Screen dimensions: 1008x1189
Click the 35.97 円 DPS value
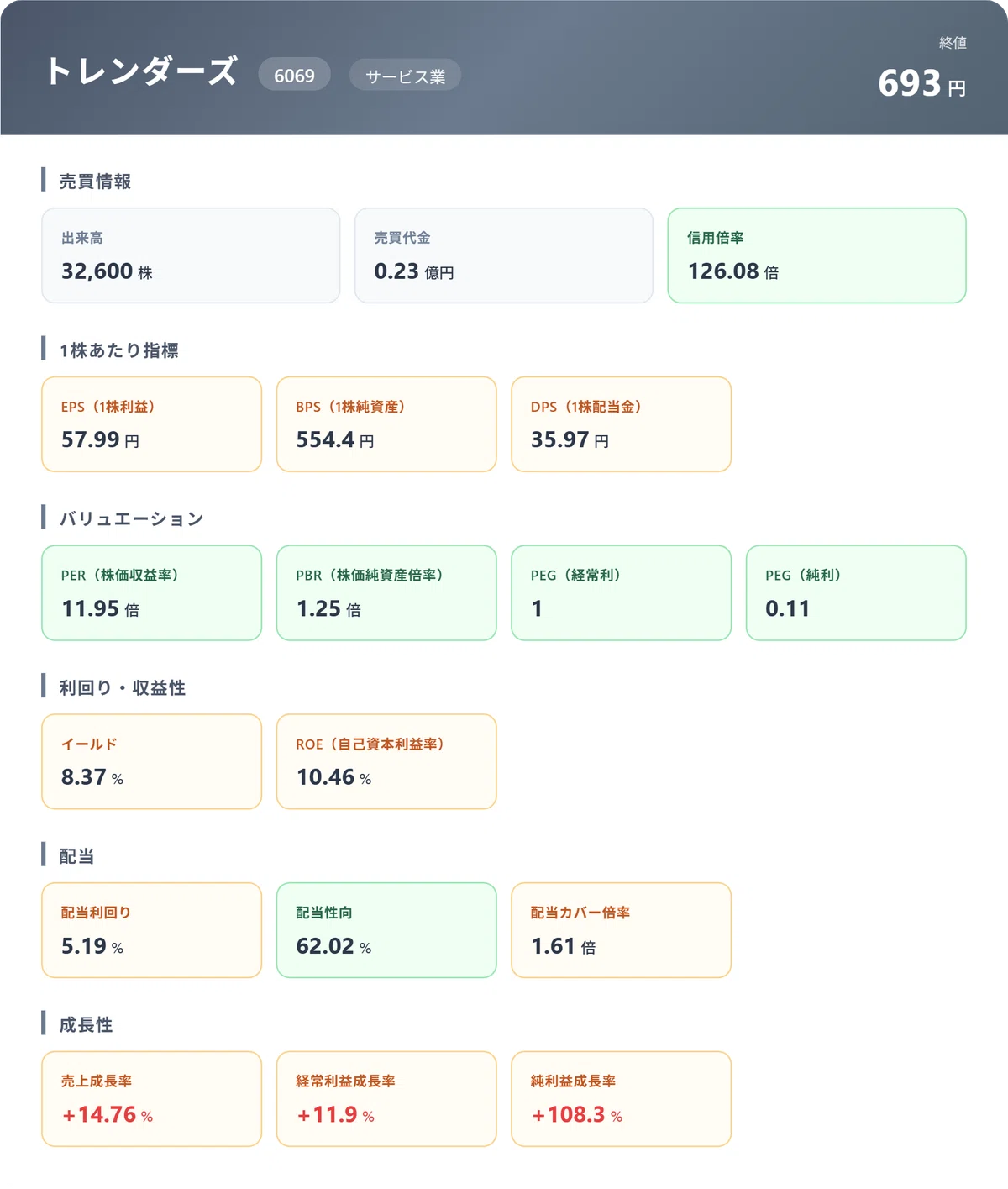tap(570, 439)
